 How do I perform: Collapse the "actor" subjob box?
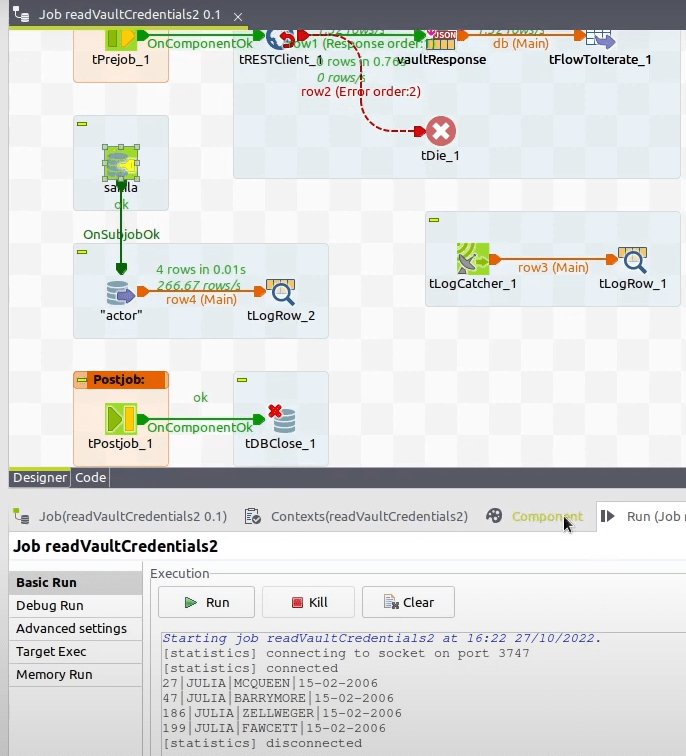(82, 252)
